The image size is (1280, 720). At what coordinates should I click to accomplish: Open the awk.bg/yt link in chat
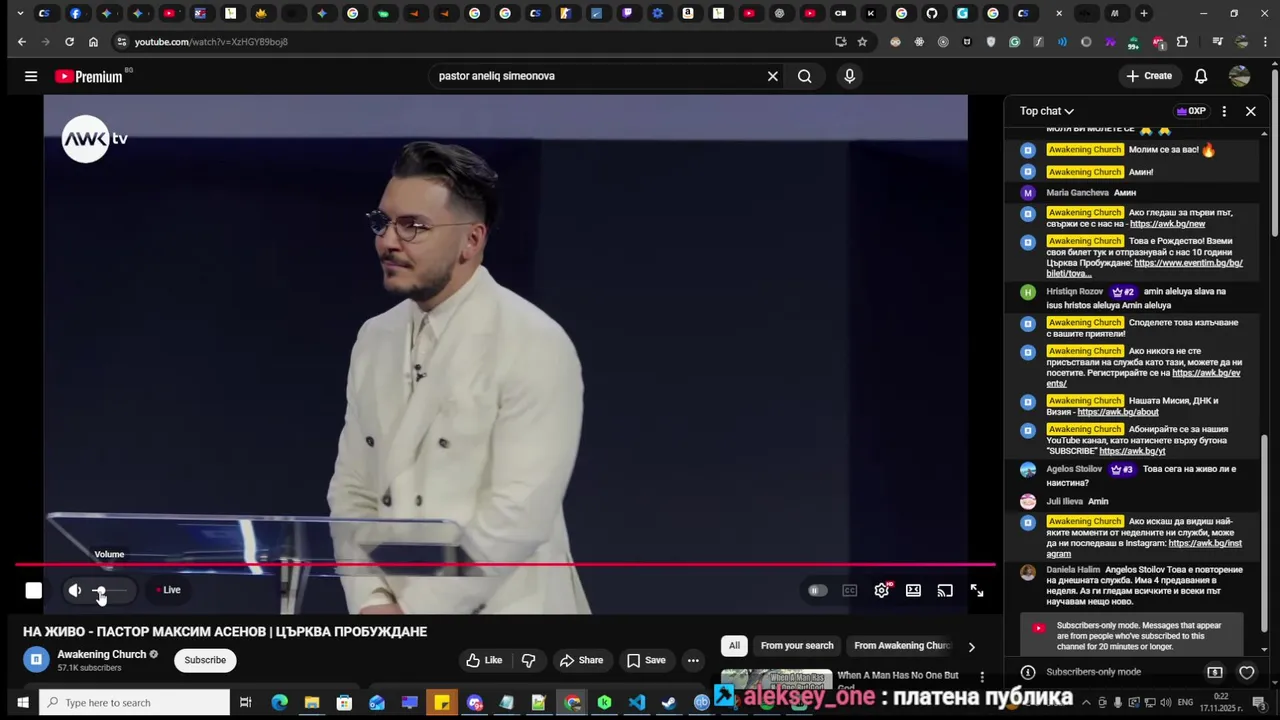tap(1132, 451)
